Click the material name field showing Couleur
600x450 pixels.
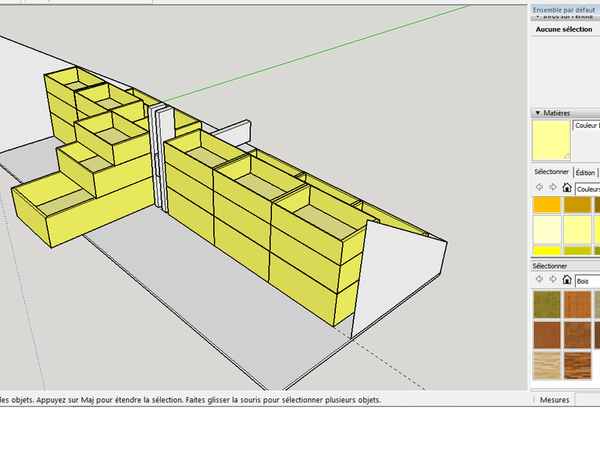pos(586,127)
